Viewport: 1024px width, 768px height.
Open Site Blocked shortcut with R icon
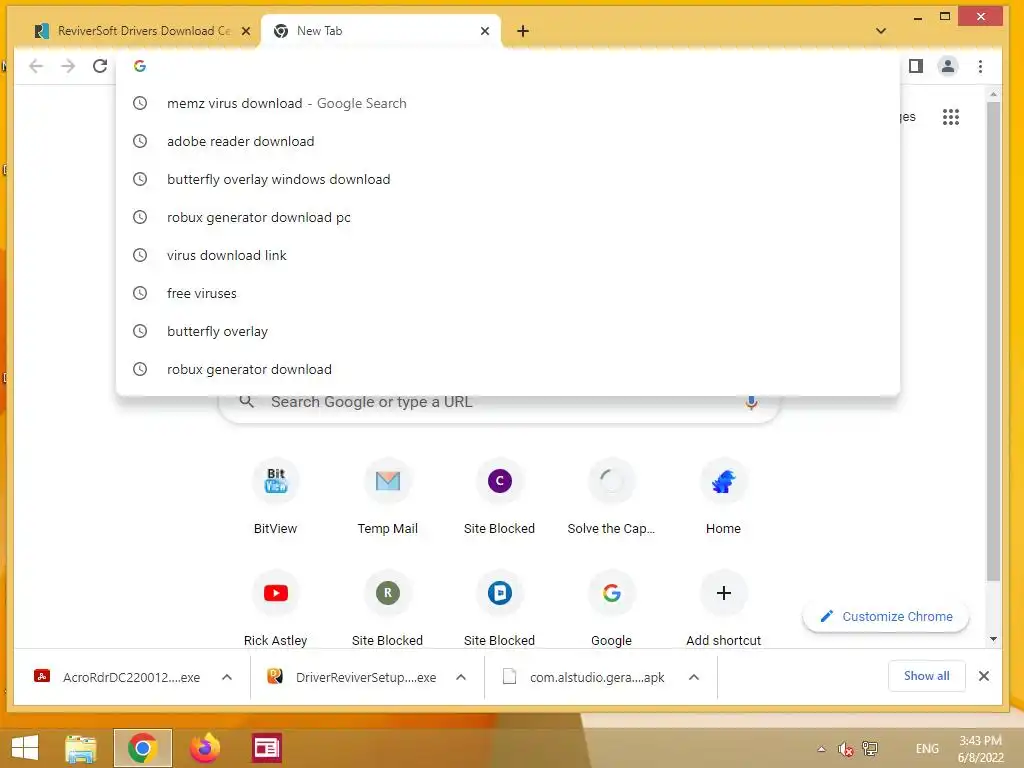[x=387, y=609]
